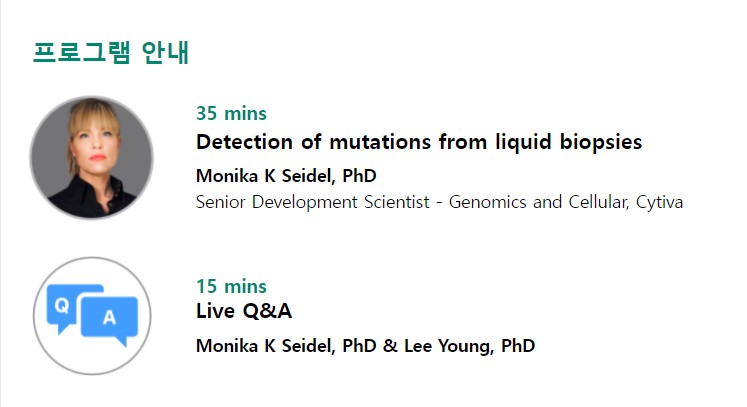Viewport: 747px width, 407px height.
Task: Open 'Detection of mutations from liquid biopsies' title
Action: click(419, 142)
